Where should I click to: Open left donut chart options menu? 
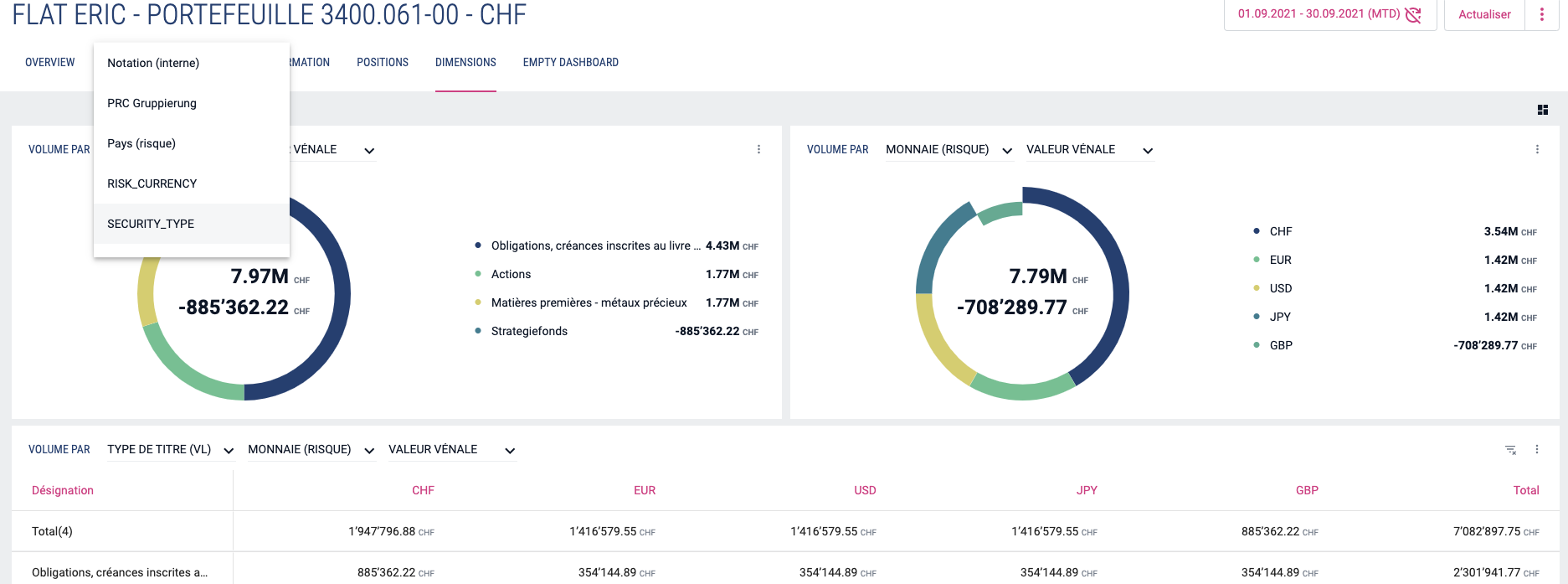759,149
